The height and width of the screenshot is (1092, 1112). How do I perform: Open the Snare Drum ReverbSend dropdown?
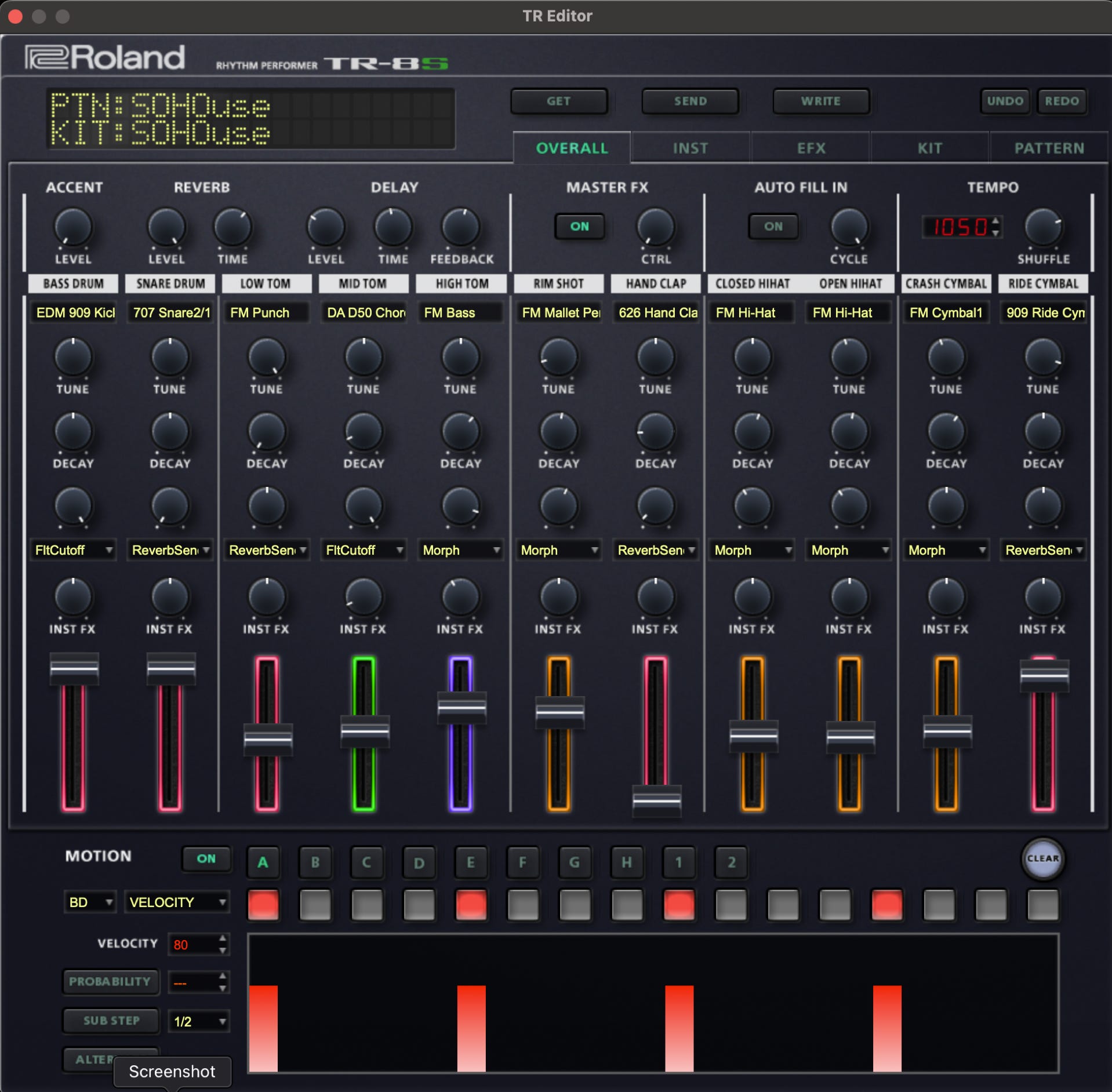[x=170, y=550]
